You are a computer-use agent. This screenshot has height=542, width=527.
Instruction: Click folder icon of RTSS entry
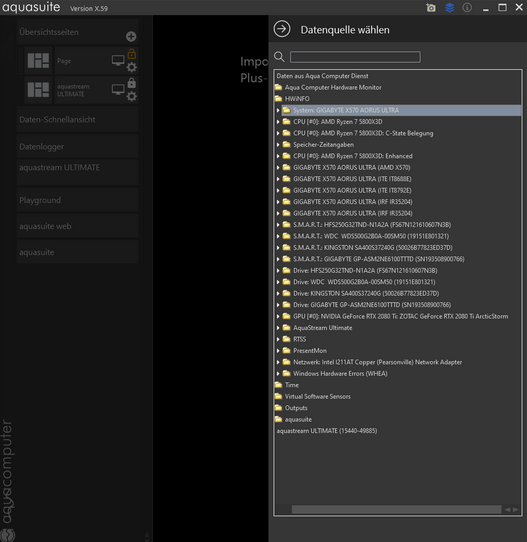click(x=286, y=339)
